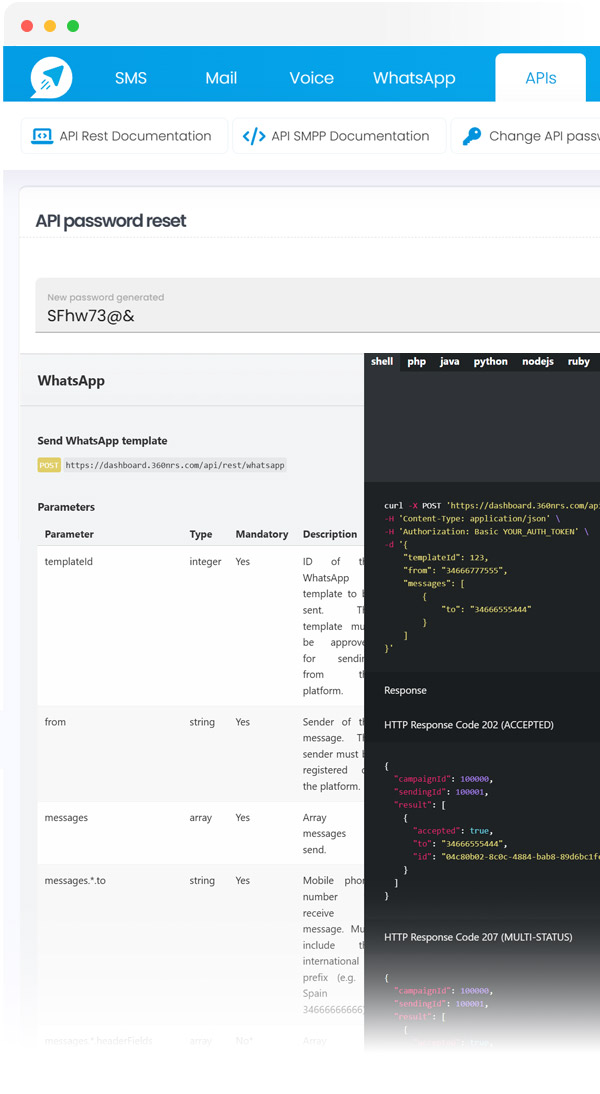Viewport: 600px width, 1094px height.
Task: Open Change API password button
Action: 526,136
